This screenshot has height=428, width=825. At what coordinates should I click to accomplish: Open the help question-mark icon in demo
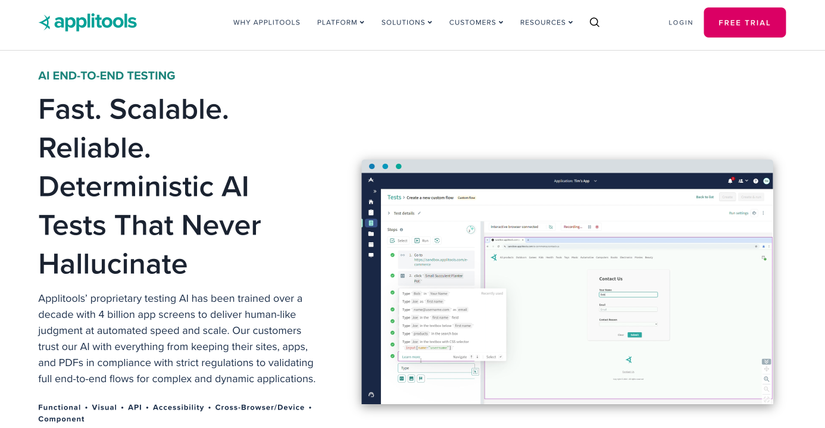tap(756, 181)
